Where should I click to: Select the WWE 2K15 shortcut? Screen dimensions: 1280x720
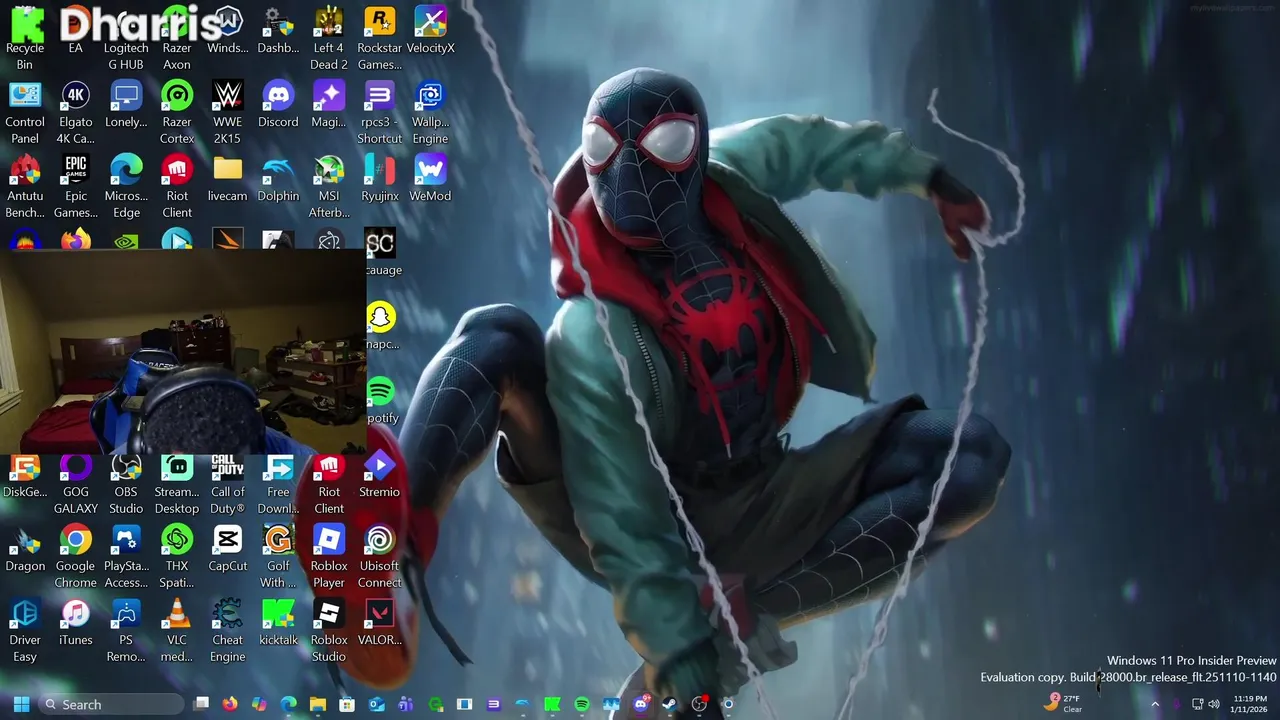pos(227,112)
